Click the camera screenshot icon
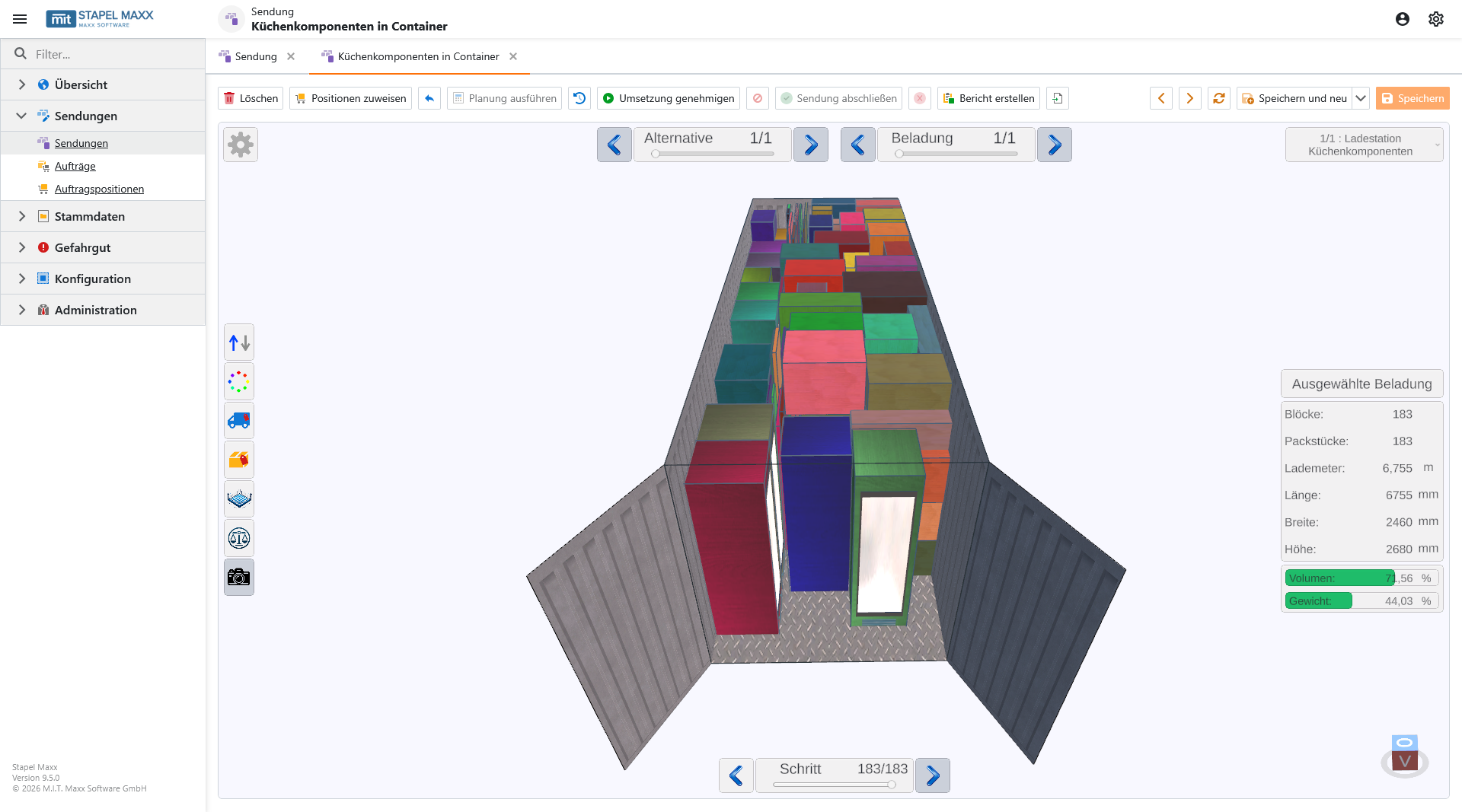 (x=239, y=577)
